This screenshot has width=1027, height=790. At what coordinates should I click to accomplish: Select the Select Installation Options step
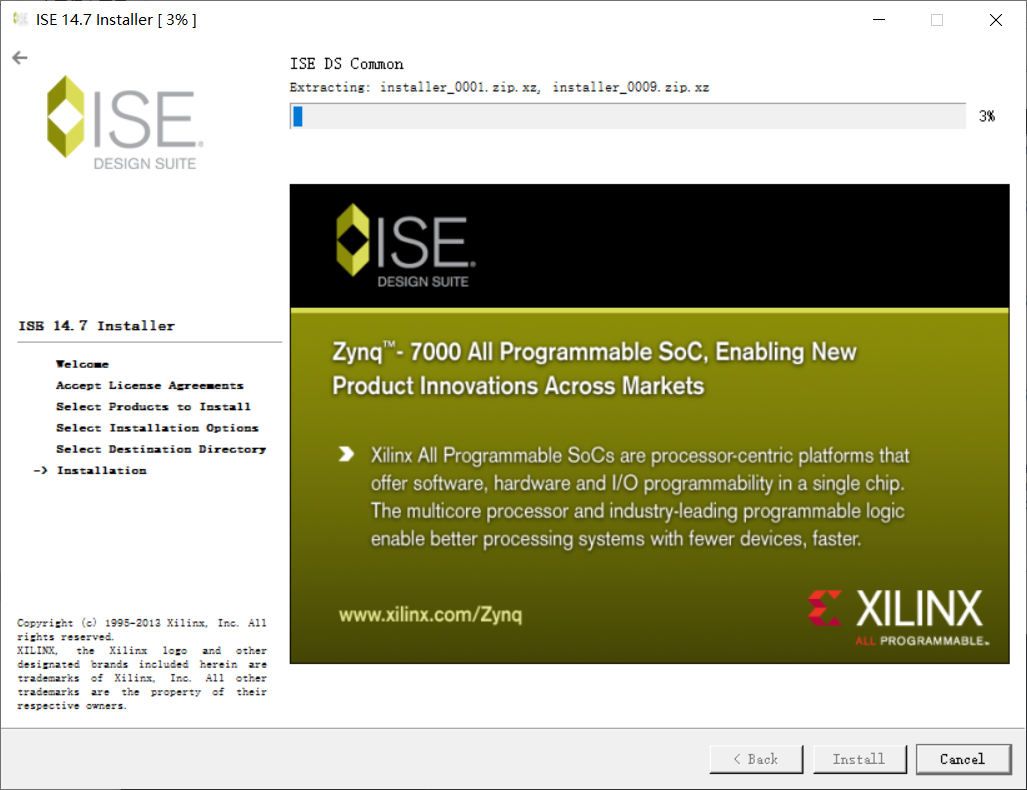[157, 428]
